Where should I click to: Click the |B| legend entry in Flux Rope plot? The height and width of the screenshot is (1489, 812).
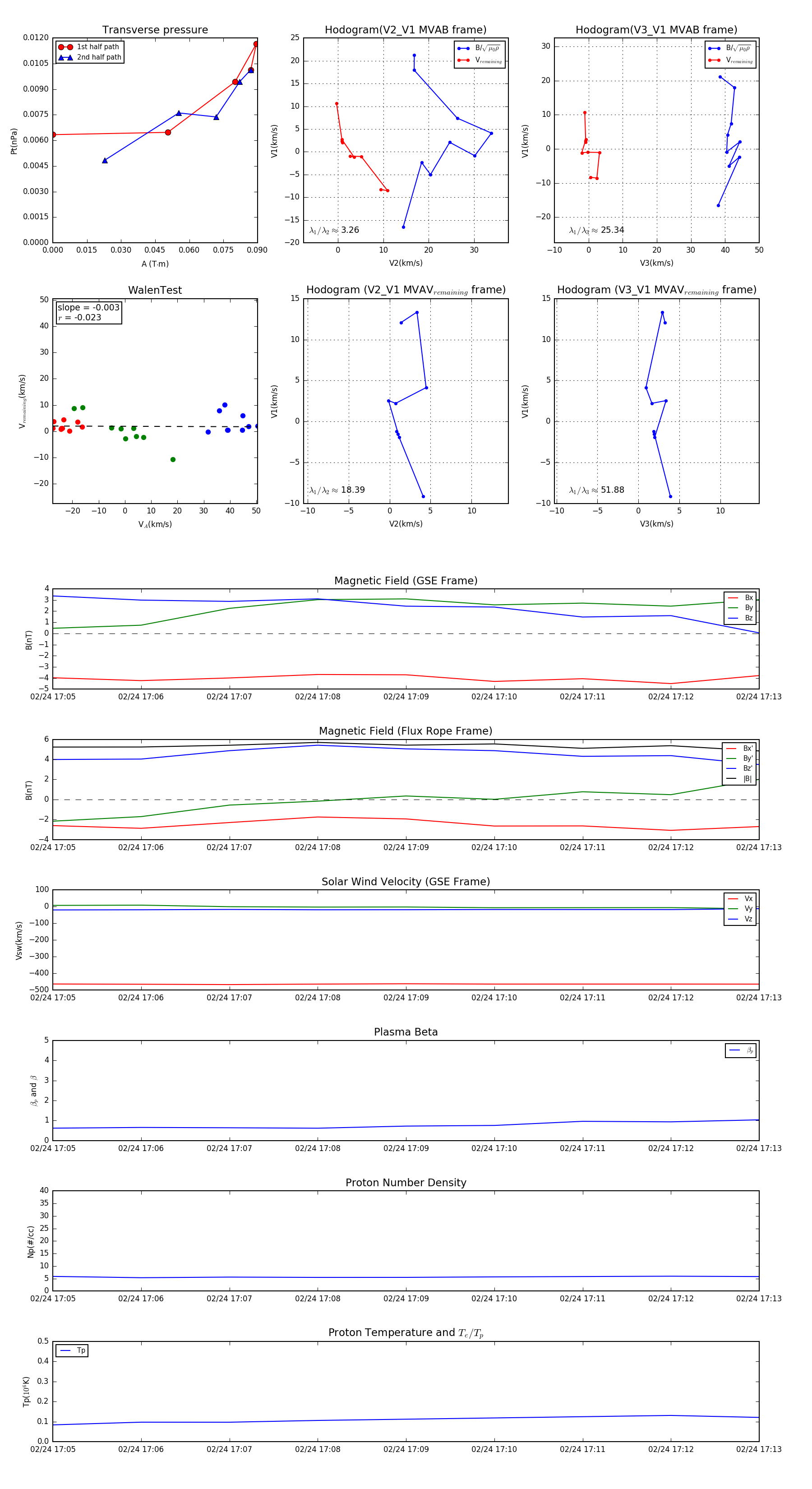pos(739,779)
